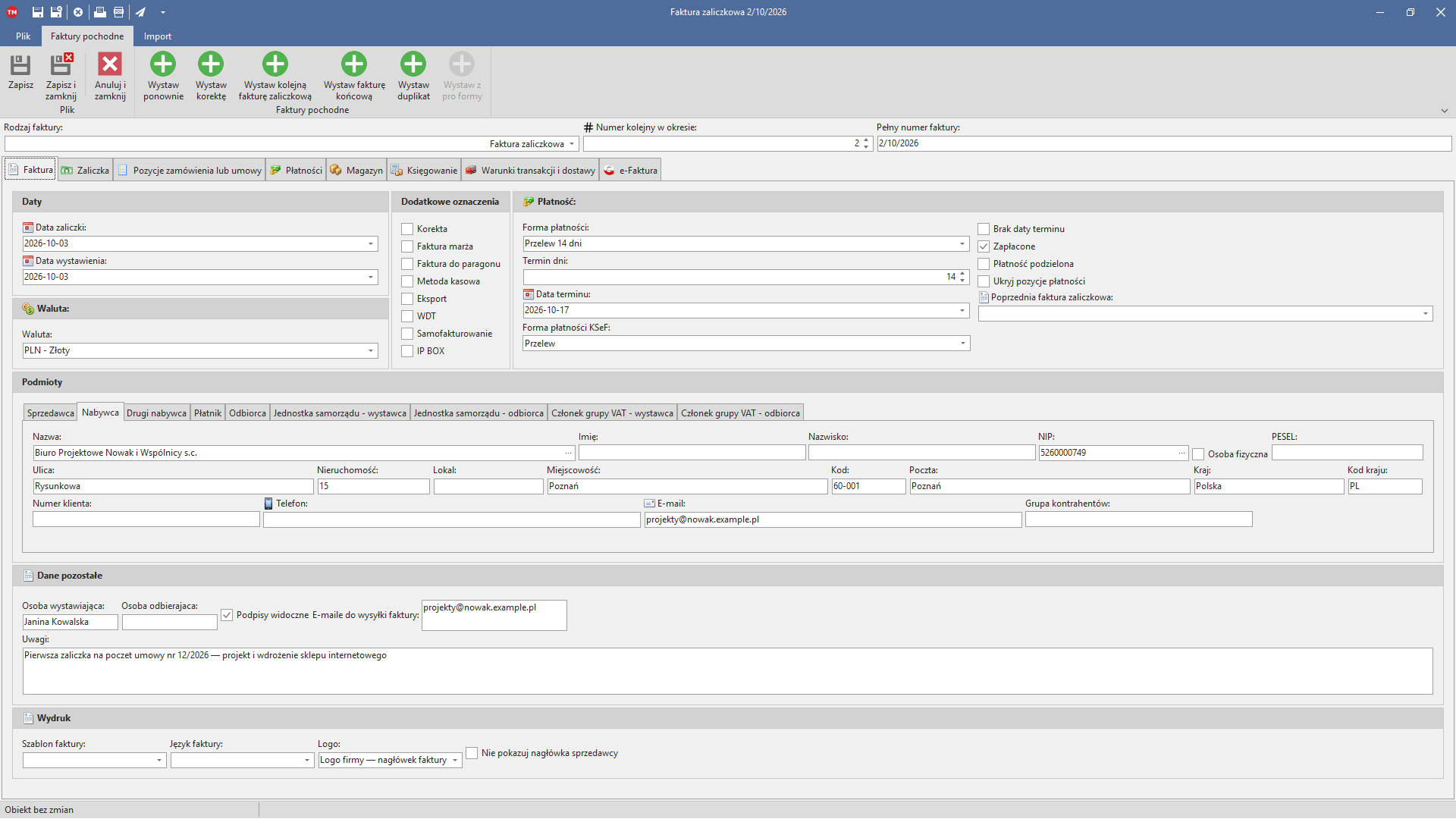
Task: Click the Zapisz save icon in ribbon
Action: 20,64
